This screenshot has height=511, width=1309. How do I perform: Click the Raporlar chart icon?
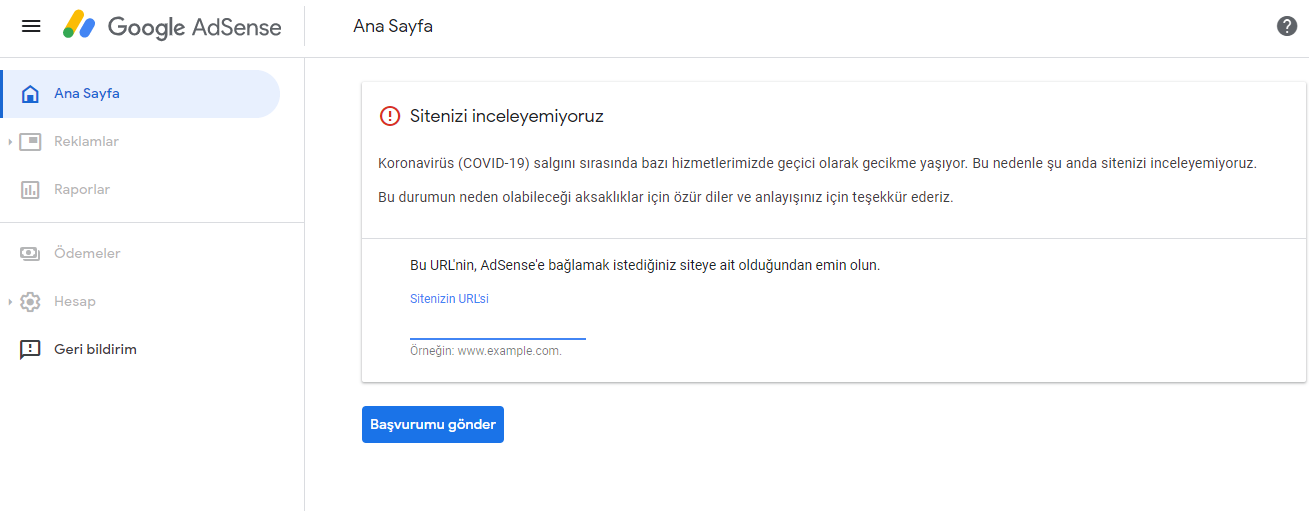tap(31, 190)
